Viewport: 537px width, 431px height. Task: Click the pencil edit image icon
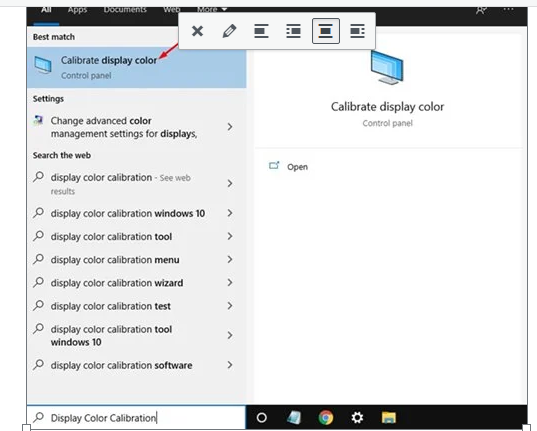(229, 31)
